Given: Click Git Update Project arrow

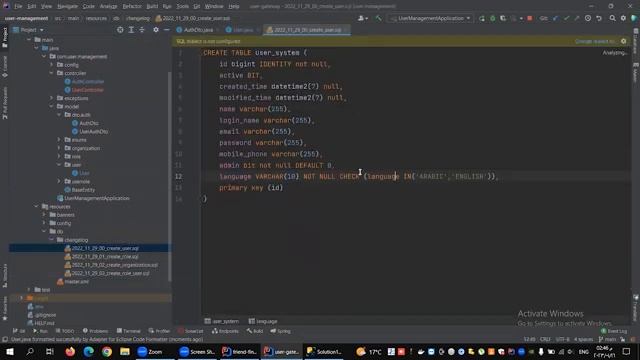Looking at the screenshot, I should click(x=556, y=18).
